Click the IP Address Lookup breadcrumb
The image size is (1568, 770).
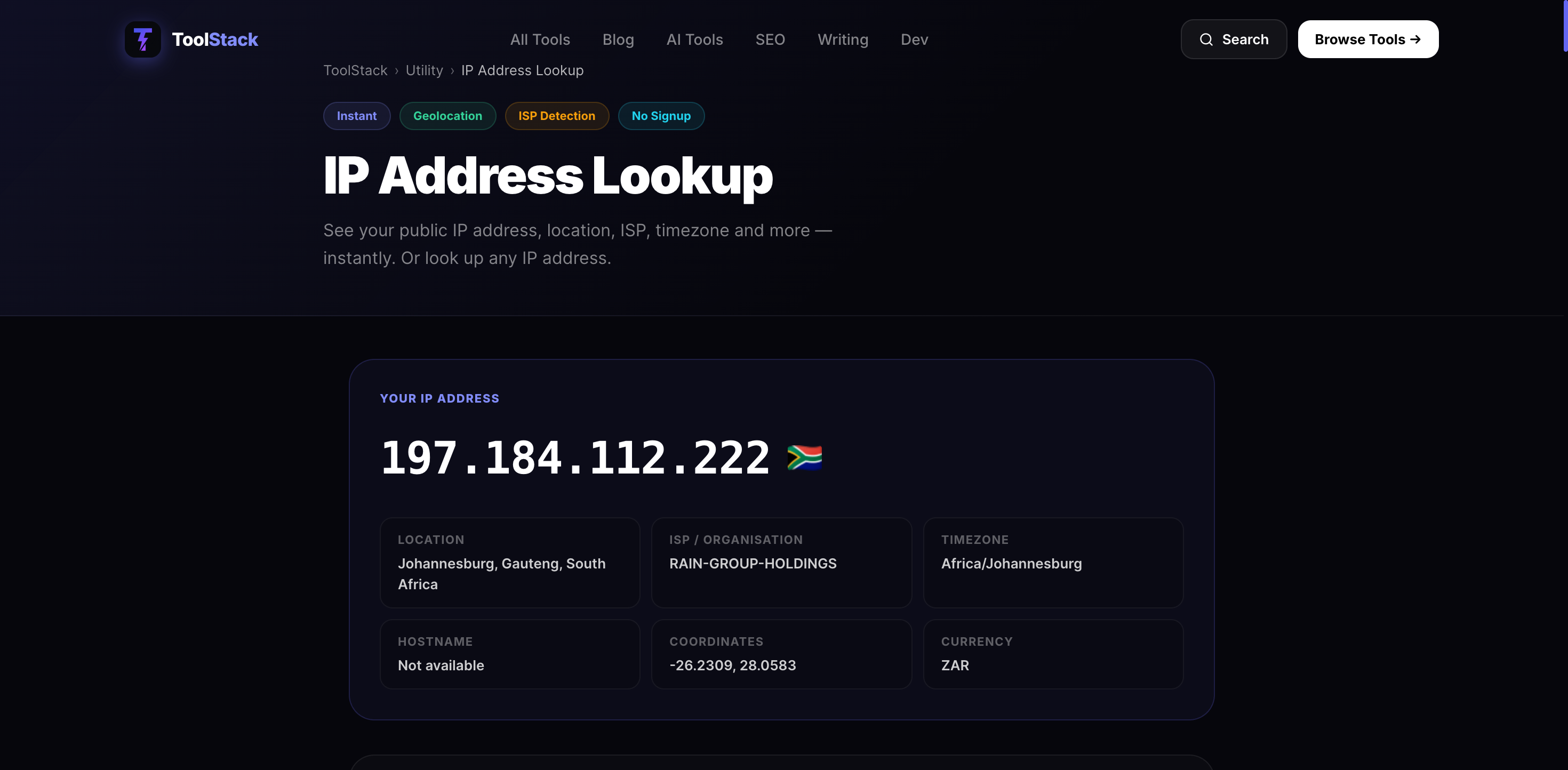[x=522, y=70]
